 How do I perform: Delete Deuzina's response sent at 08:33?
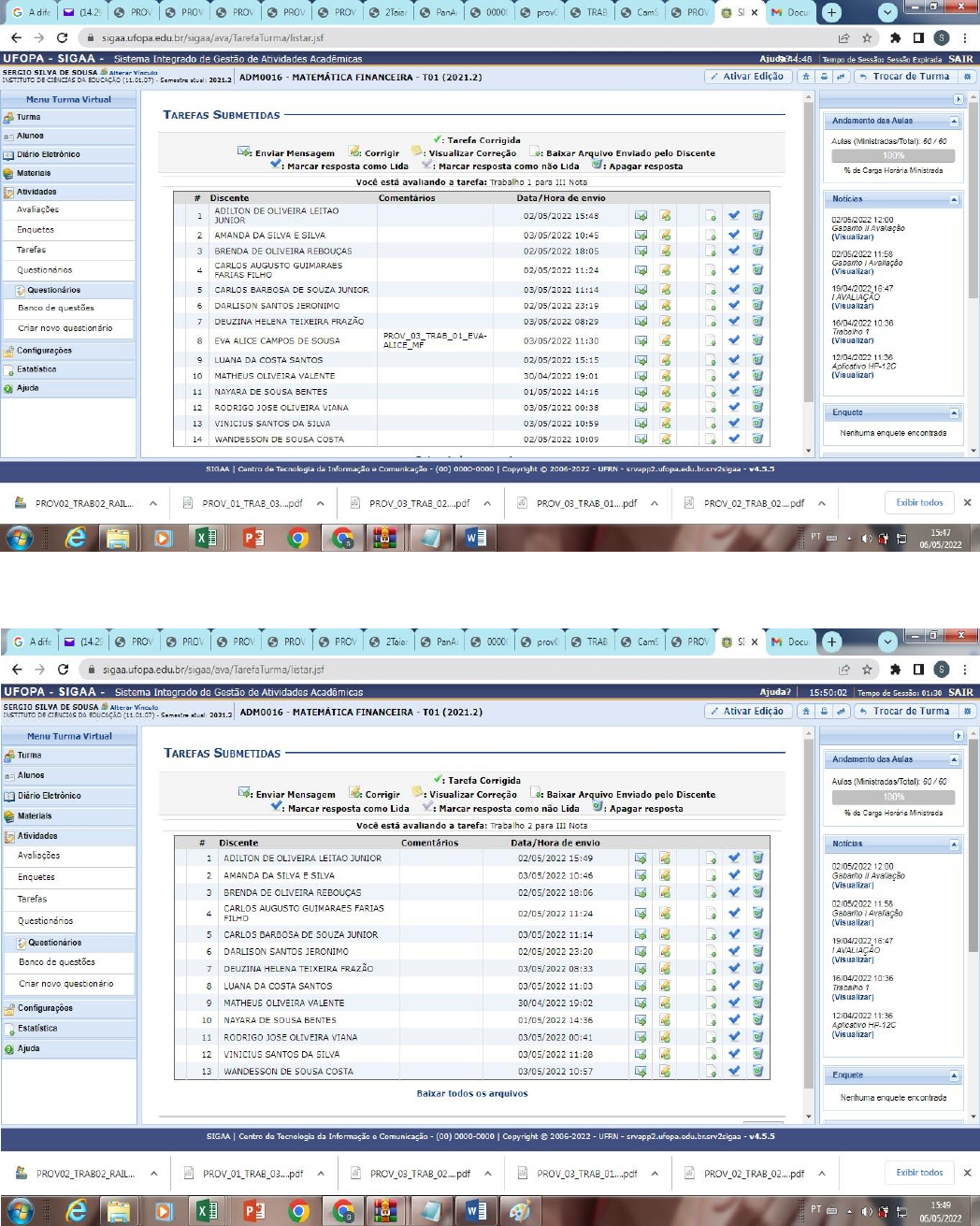point(757,969)
